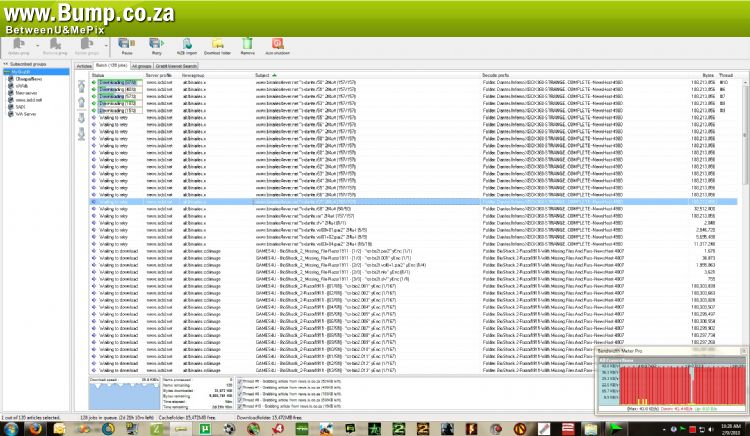Click the Pause toolbar icon
This screenshot has height=436, width=750.
127,45
